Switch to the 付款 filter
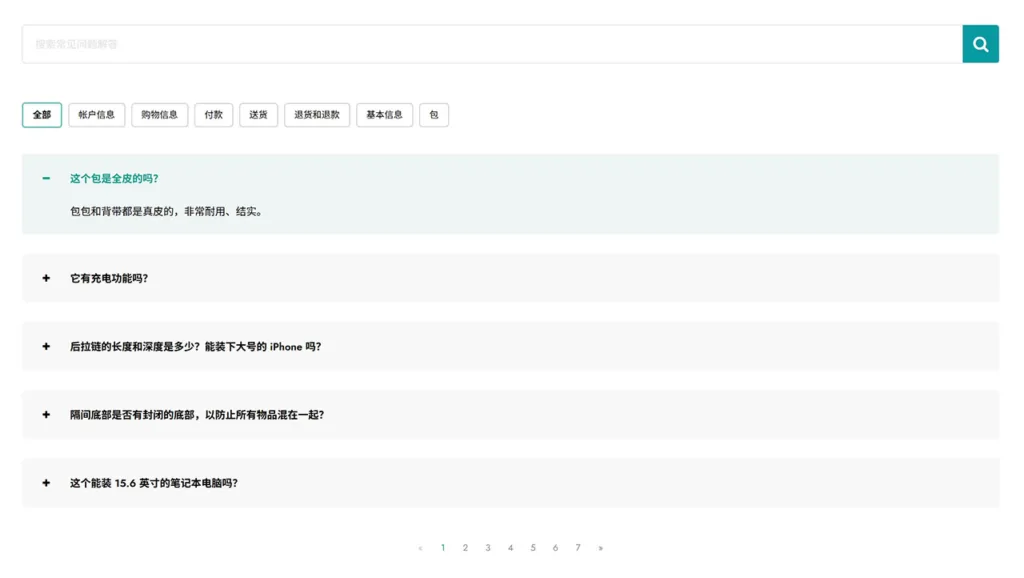The height and width of the screenshot is (578, 1024). pyautogui.click(x=214, y=115)
